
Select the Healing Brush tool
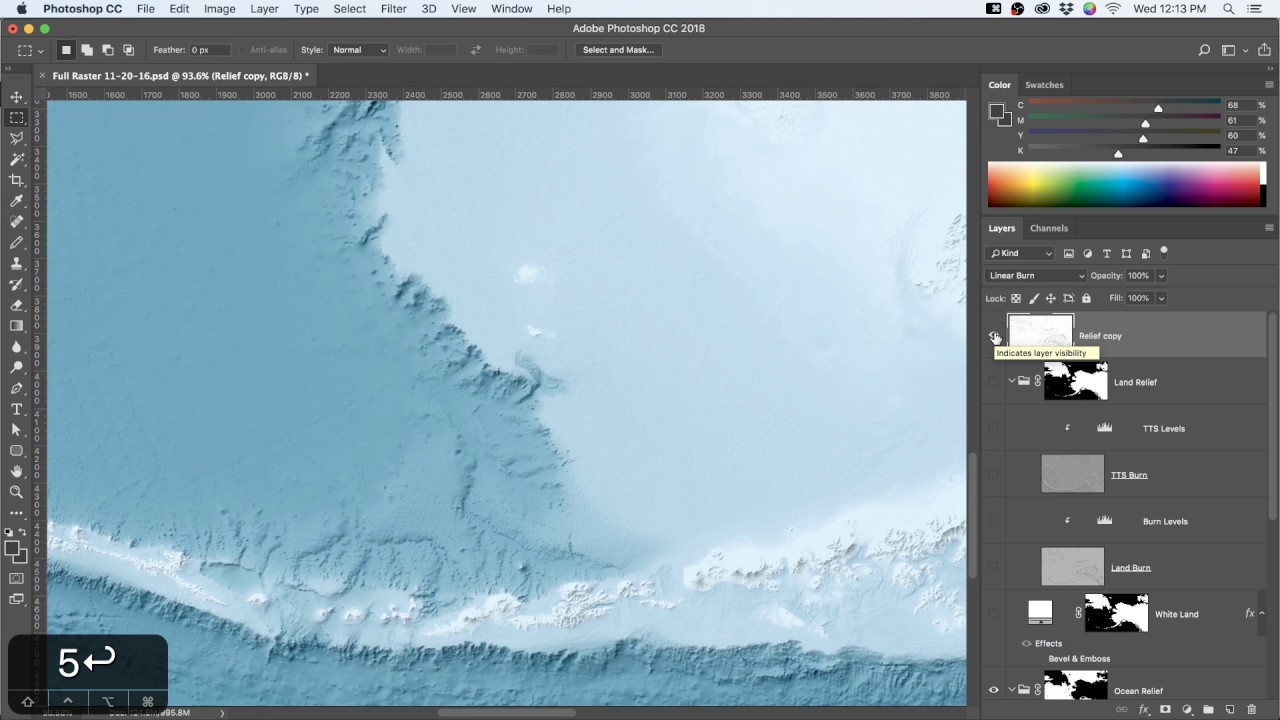point(16,222)
